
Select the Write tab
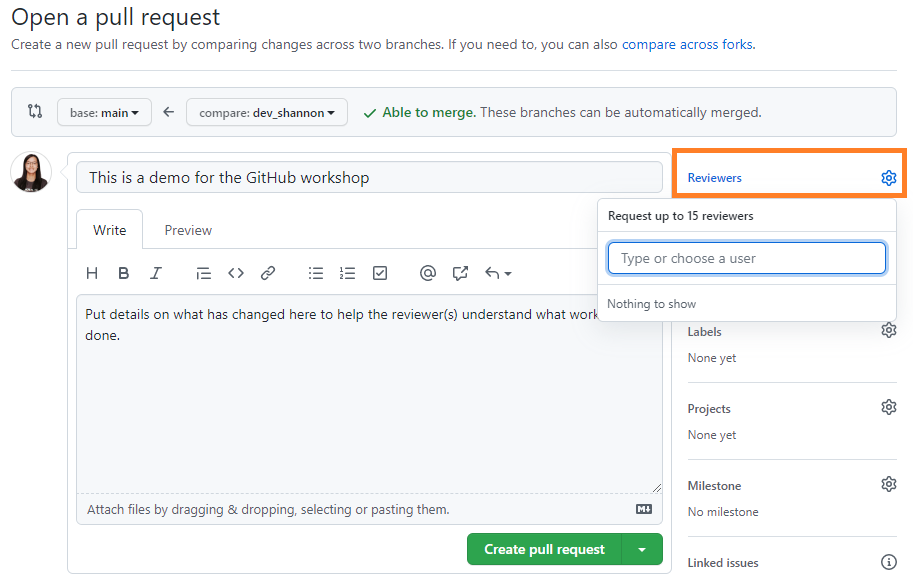(x=110, y=230)
